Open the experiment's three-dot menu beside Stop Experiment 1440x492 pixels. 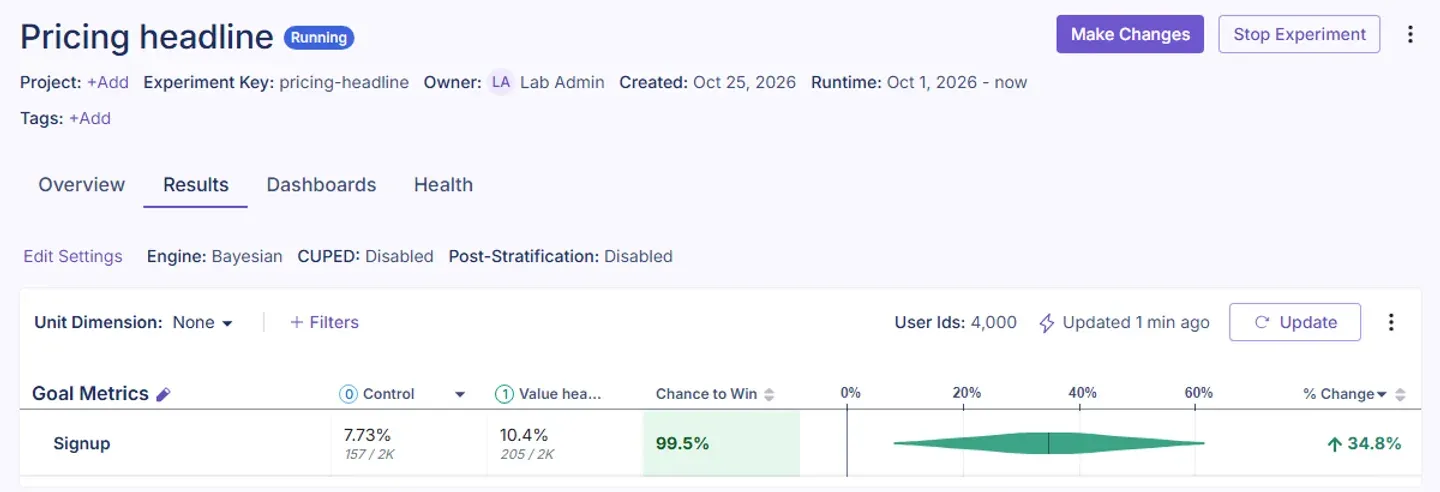(x=1410, y=34)
